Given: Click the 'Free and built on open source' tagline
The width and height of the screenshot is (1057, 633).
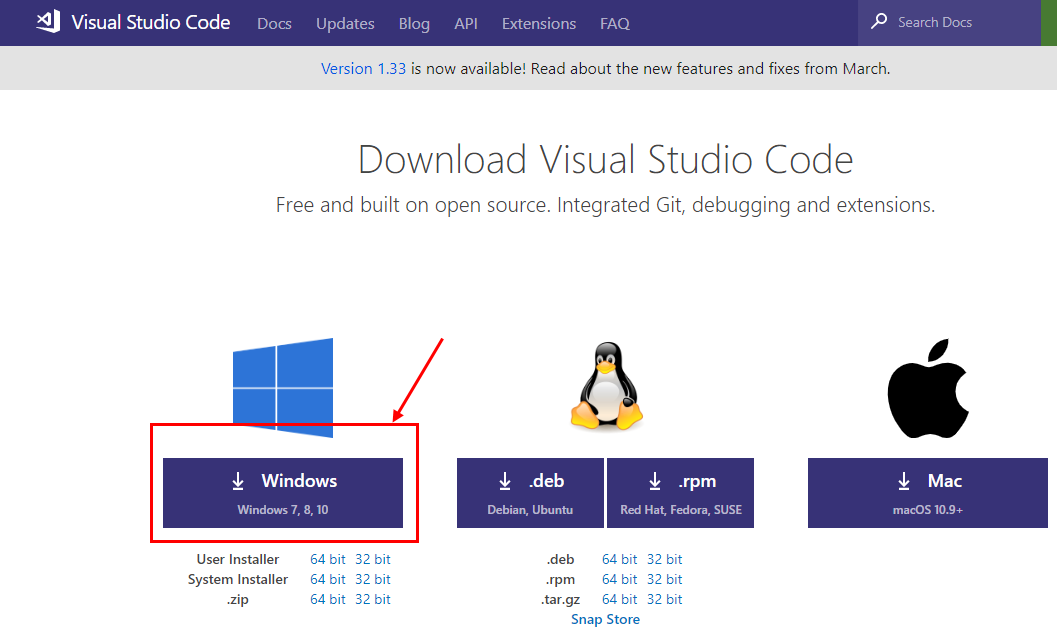Looking at the screenshot, I should pos(605,205).
